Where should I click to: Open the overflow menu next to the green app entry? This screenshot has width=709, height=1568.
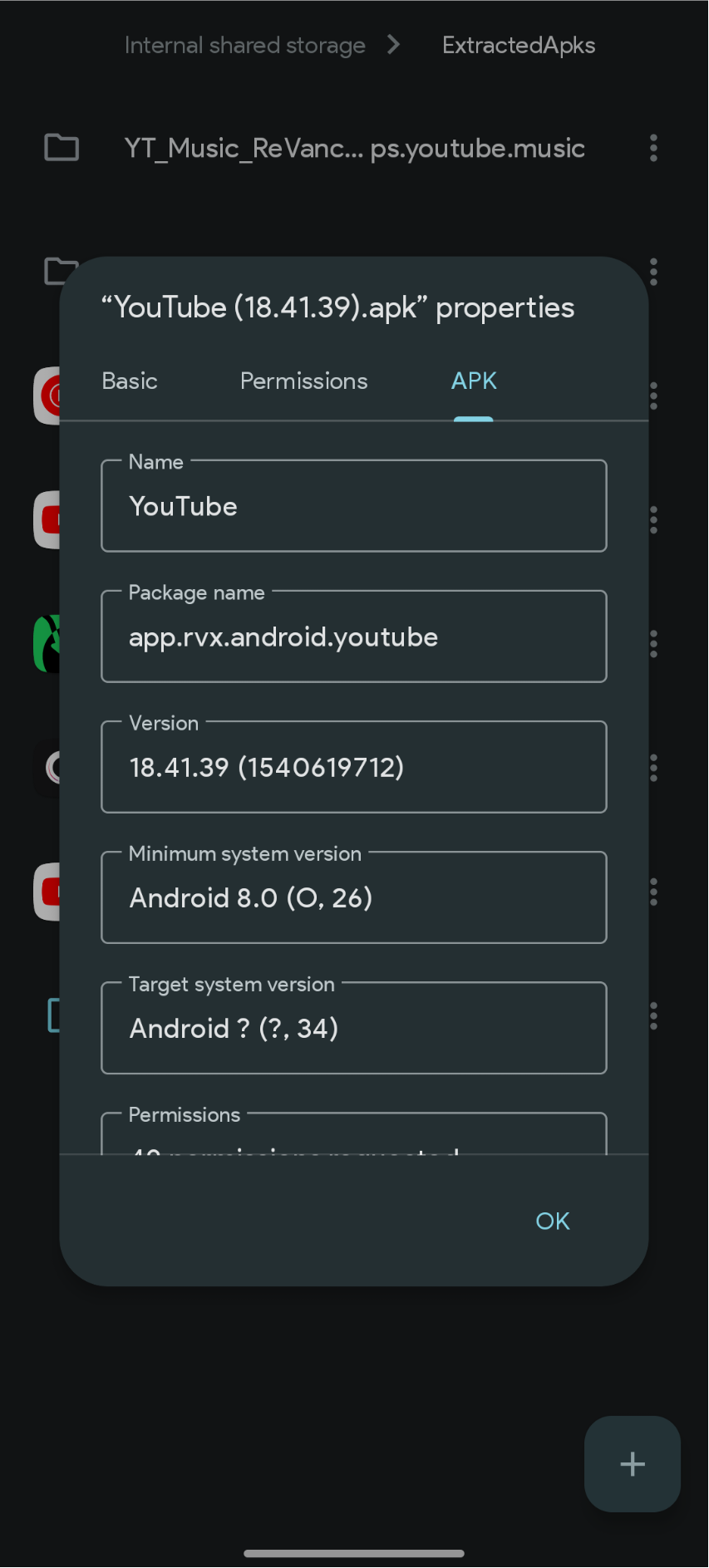[653, 644]
